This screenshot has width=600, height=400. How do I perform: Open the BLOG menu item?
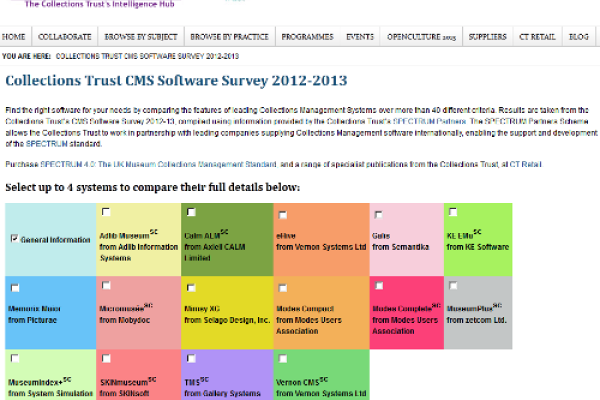tap(579, 37)
